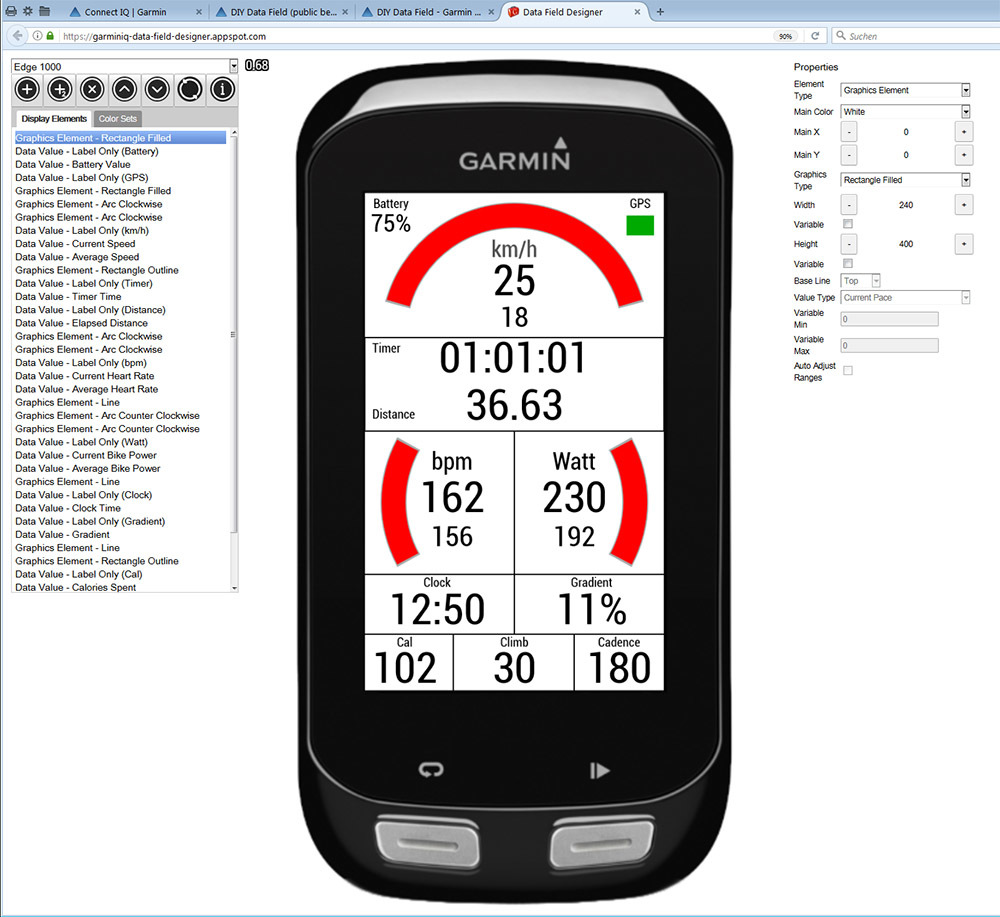
Task: Click the browser URL address bar
Action: tap(415, 36)
